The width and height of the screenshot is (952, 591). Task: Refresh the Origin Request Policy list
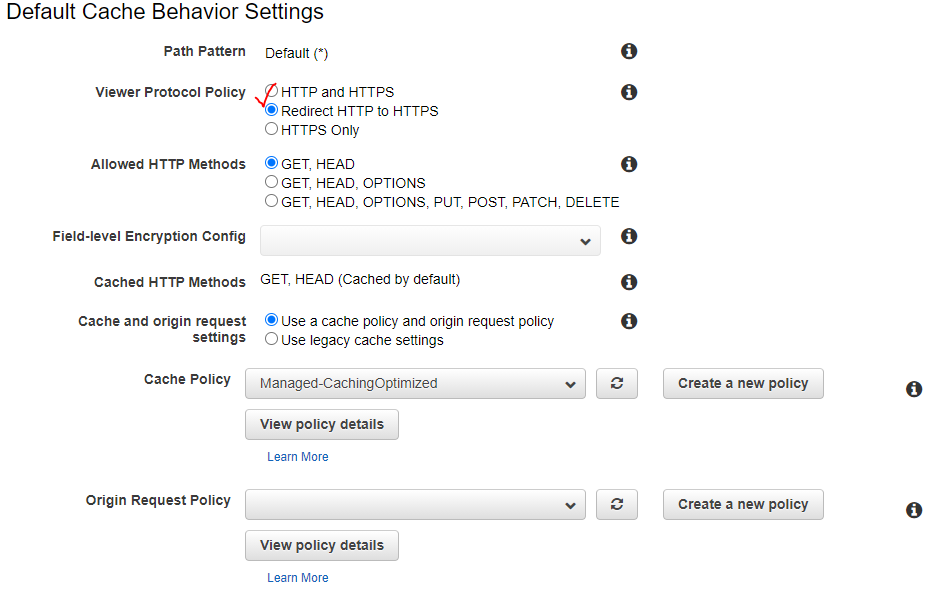tap(617, 504)
